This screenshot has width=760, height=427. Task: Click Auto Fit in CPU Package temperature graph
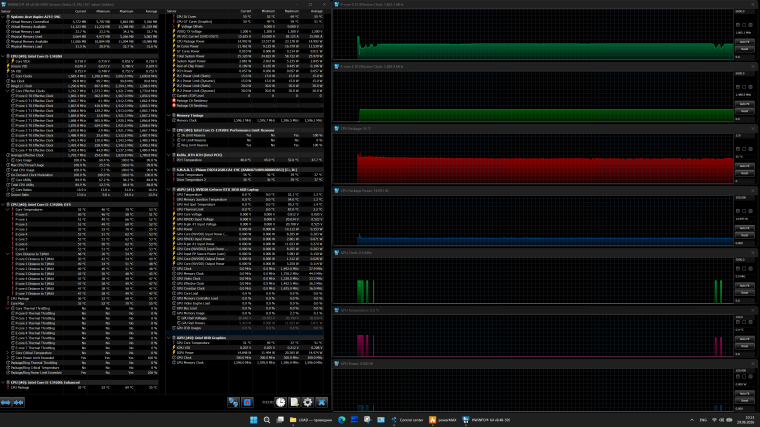[x=744, y=166]
